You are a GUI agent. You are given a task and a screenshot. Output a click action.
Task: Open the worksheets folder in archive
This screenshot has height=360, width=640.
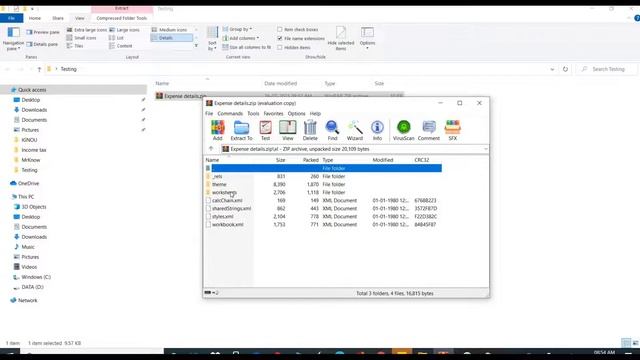coord(224,192)
